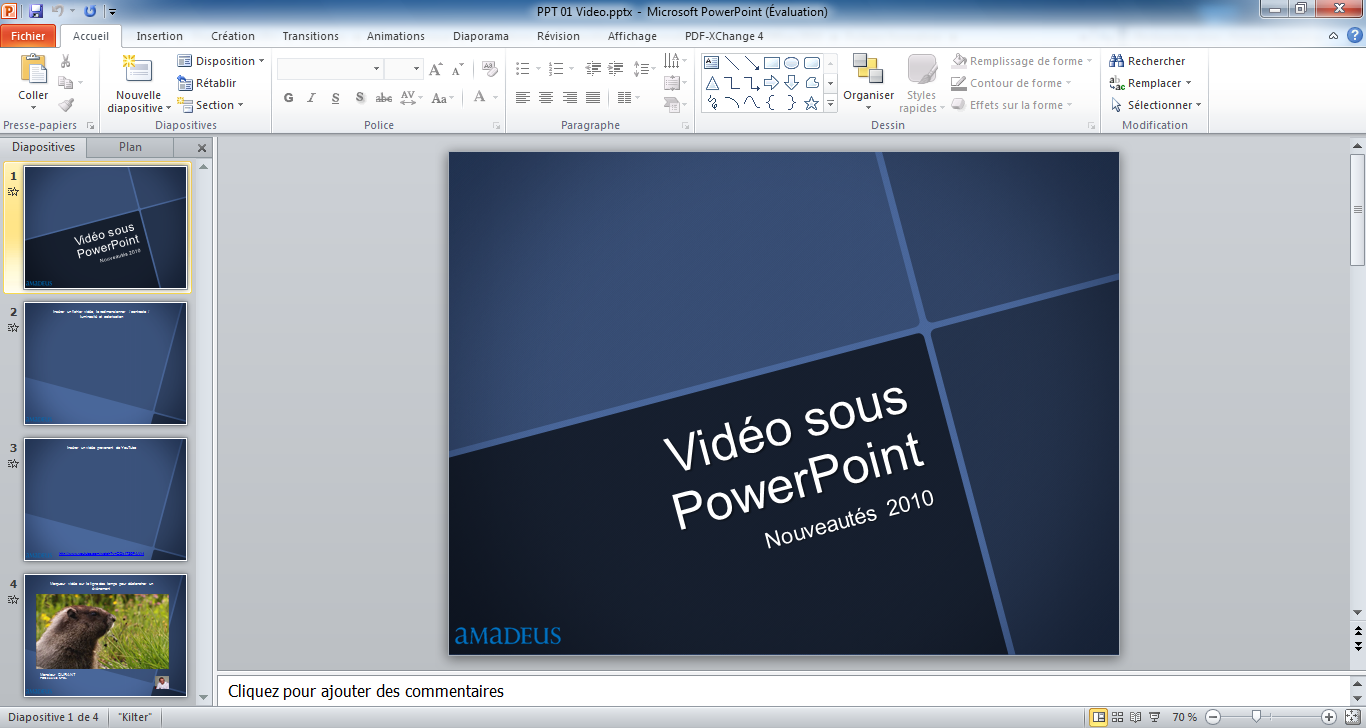Viewport: 1366px width, 728px height.
Task: Decrease font size with small A icon
Action: point(458,69)
